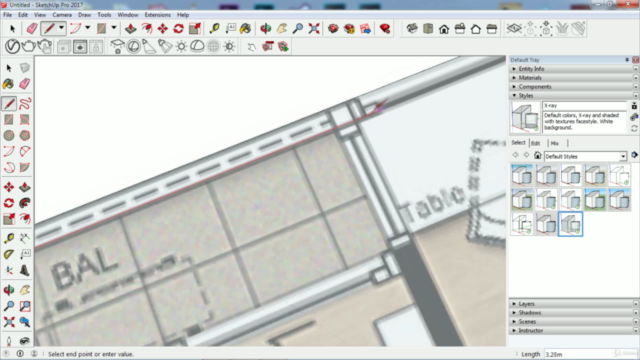Select the Freehand tool in left toolbar
This screenshot has height=360, width=640.
(24, 104)
